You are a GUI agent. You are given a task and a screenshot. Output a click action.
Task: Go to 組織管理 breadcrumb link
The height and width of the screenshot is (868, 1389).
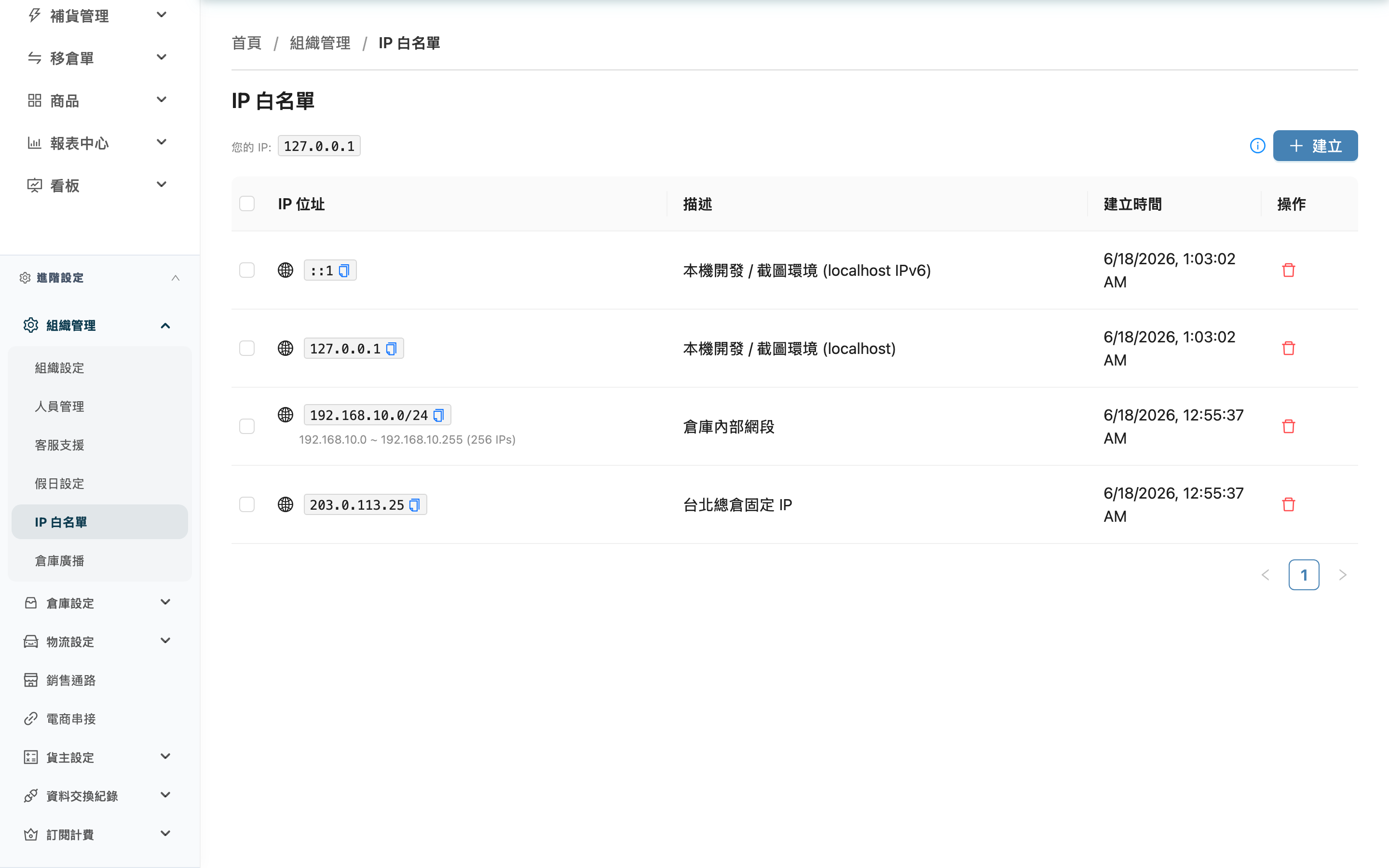point(320,43)
